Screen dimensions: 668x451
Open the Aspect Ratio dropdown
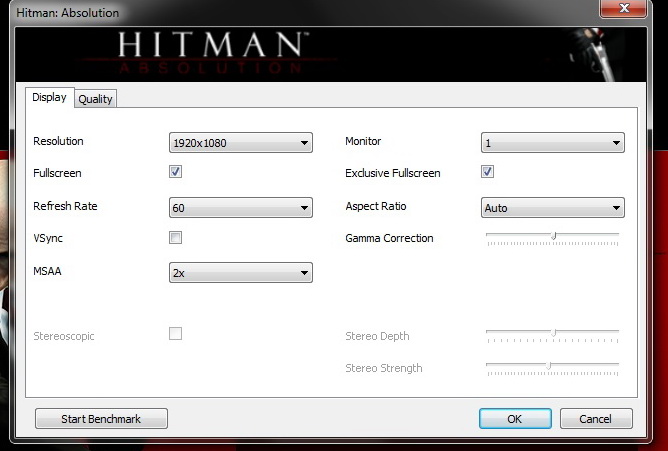coord(553,208)
